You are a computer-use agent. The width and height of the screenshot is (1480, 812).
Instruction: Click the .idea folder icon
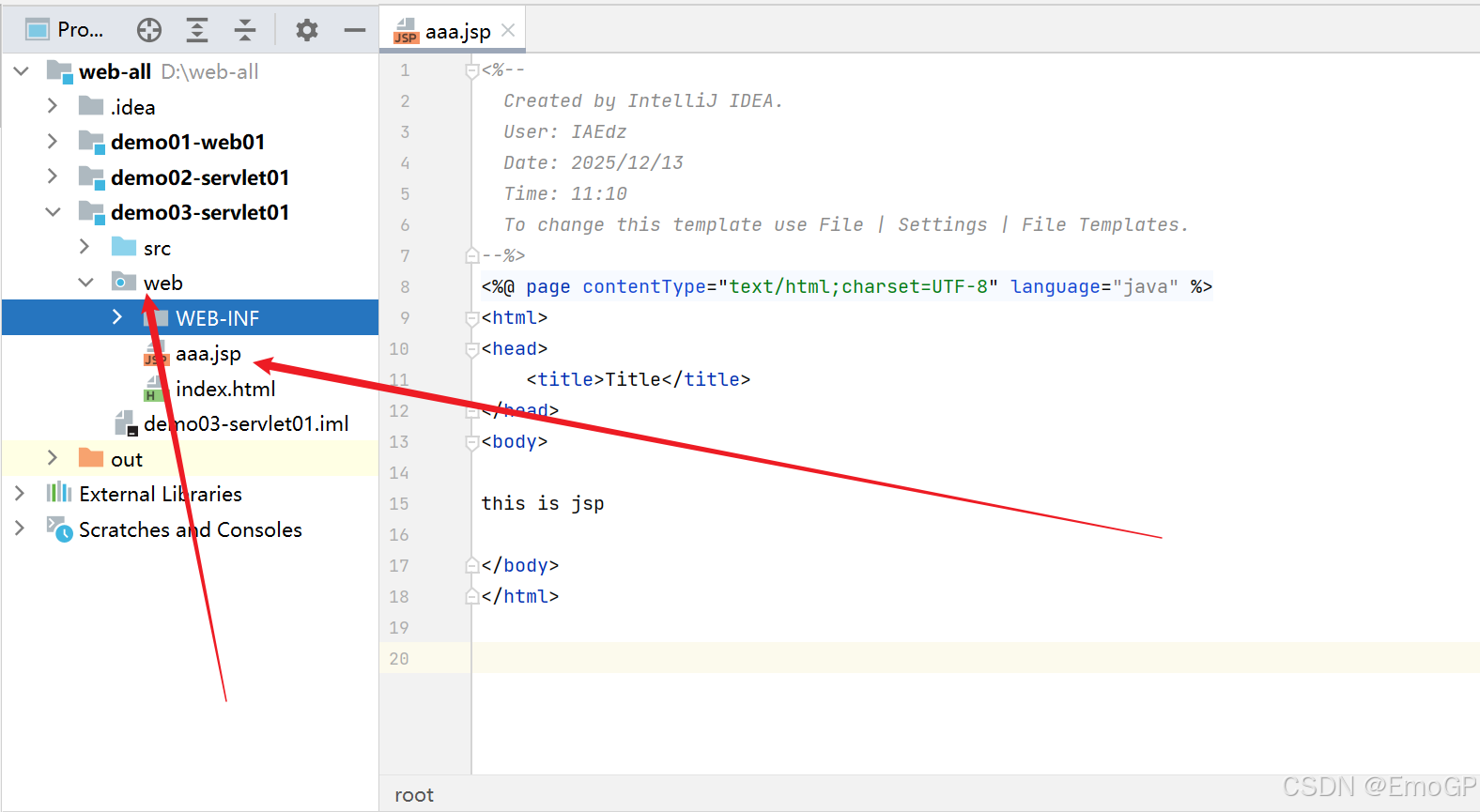tap(91, 106)
